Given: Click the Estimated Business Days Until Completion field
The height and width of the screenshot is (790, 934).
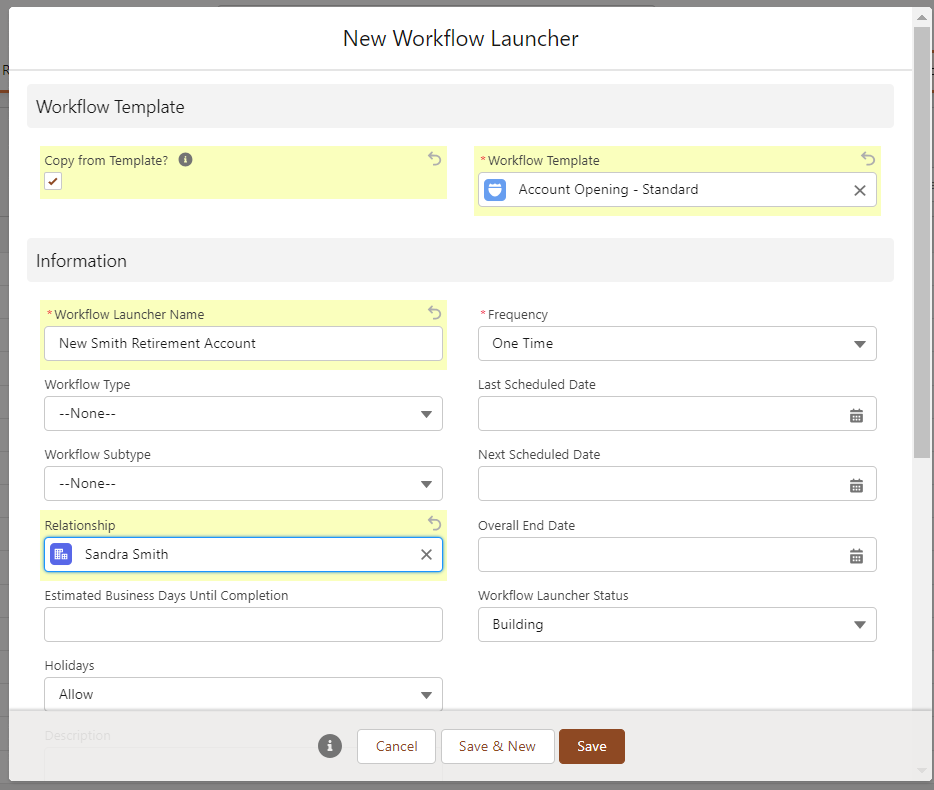Looking at the screenshot, I should click(x=243, y=624).
